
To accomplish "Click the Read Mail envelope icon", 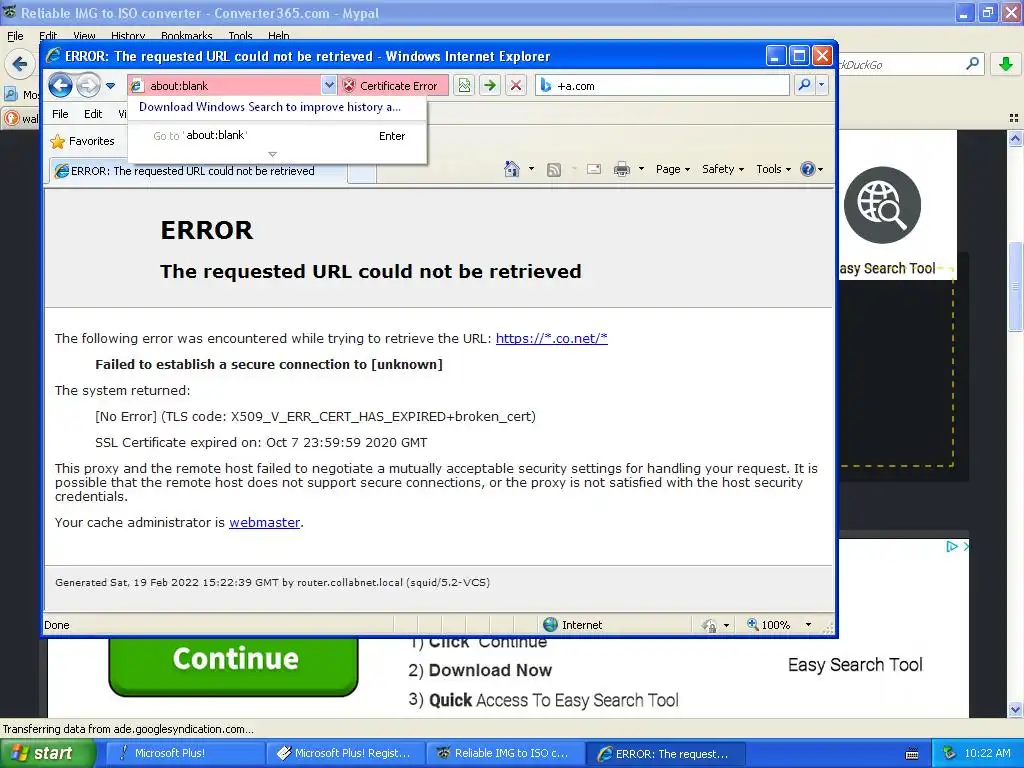I will (594, 170).
